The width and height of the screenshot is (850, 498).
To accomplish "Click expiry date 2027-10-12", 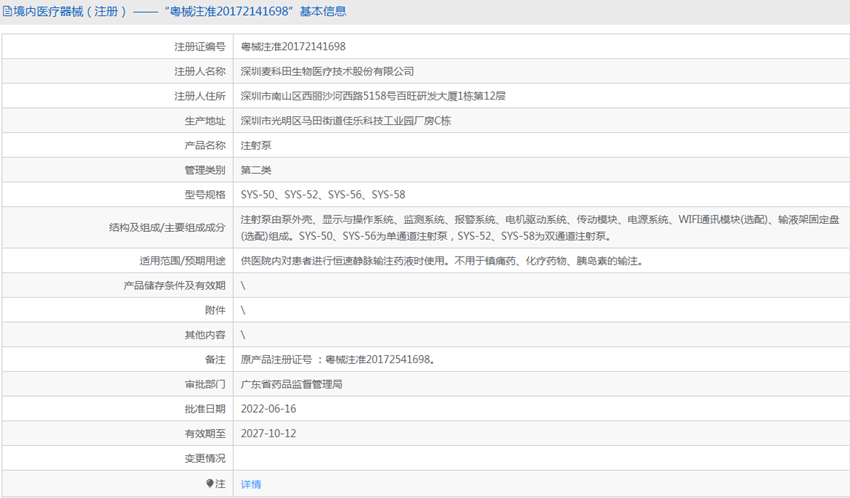I will (x=269, y=434).
